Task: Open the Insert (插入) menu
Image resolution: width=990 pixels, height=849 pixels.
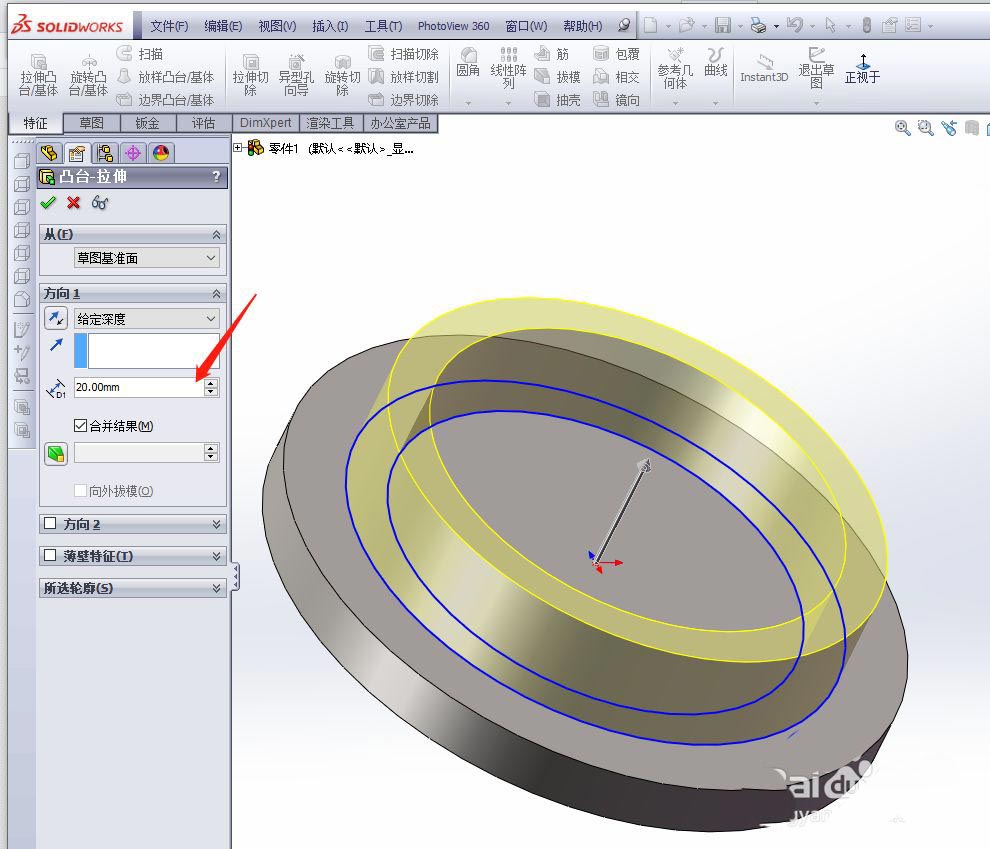Action: pyautogui.click(x=330, y=25)
